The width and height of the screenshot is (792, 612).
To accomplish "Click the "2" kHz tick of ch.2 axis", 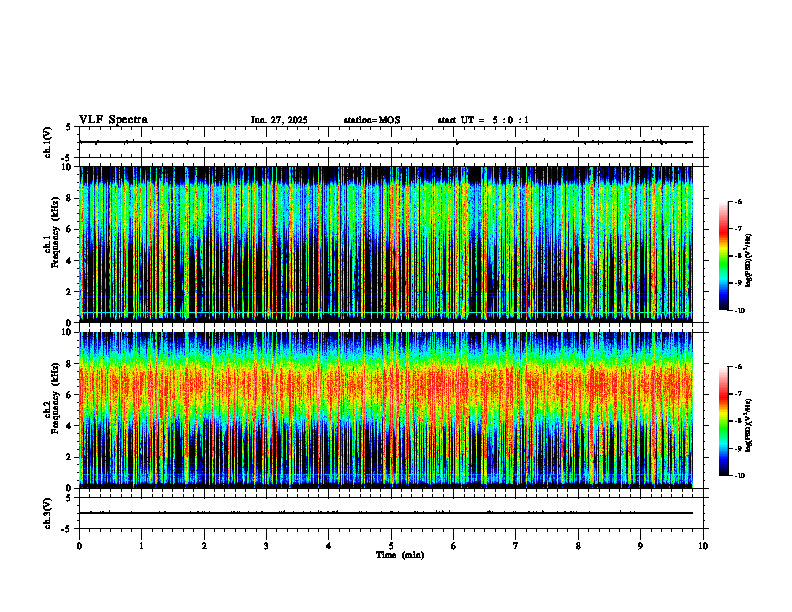I will tap(70, 457).
